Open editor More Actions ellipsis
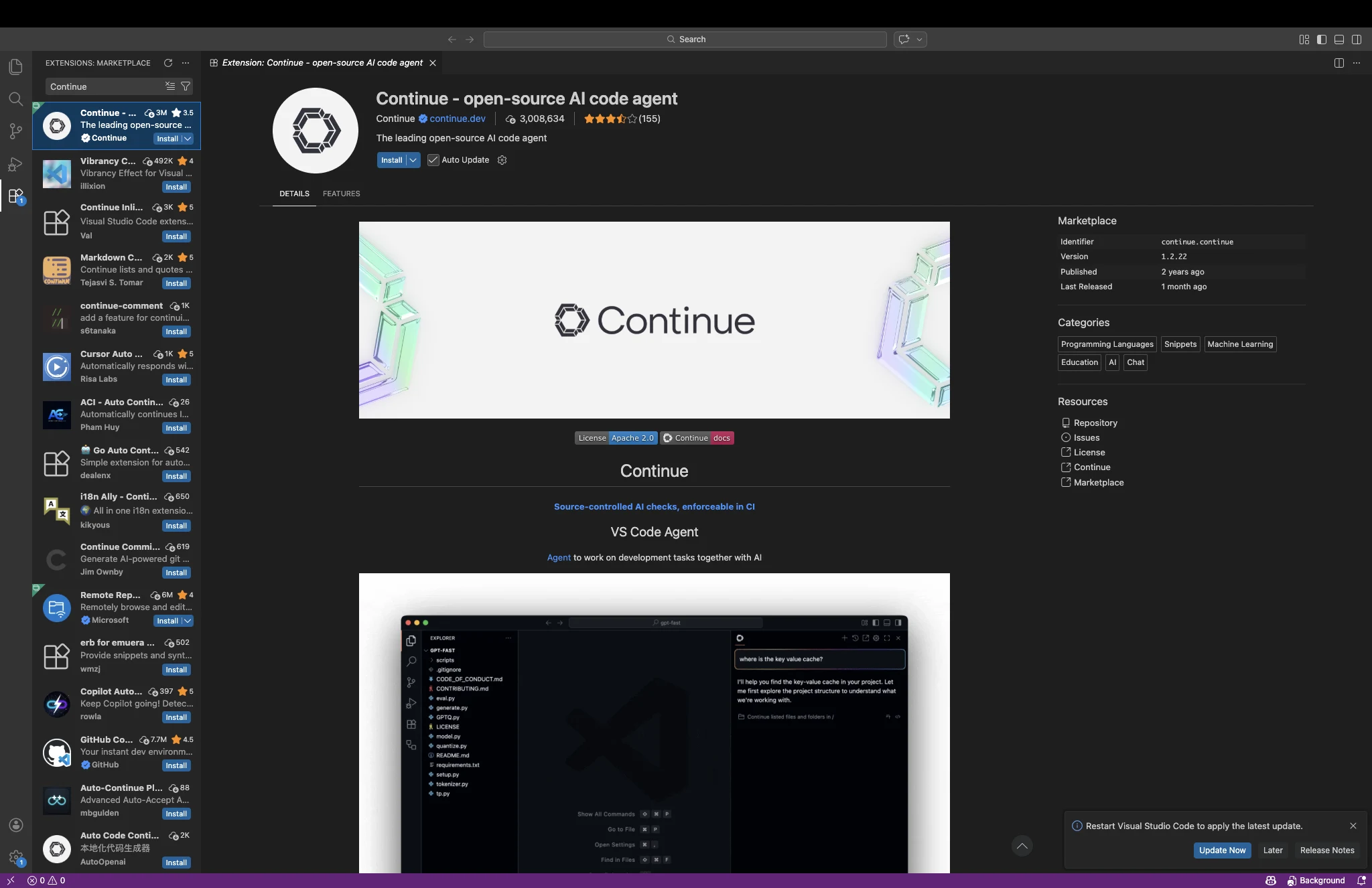The height and width of the screenshot is (888, 1372). (x=1357, y=63)
